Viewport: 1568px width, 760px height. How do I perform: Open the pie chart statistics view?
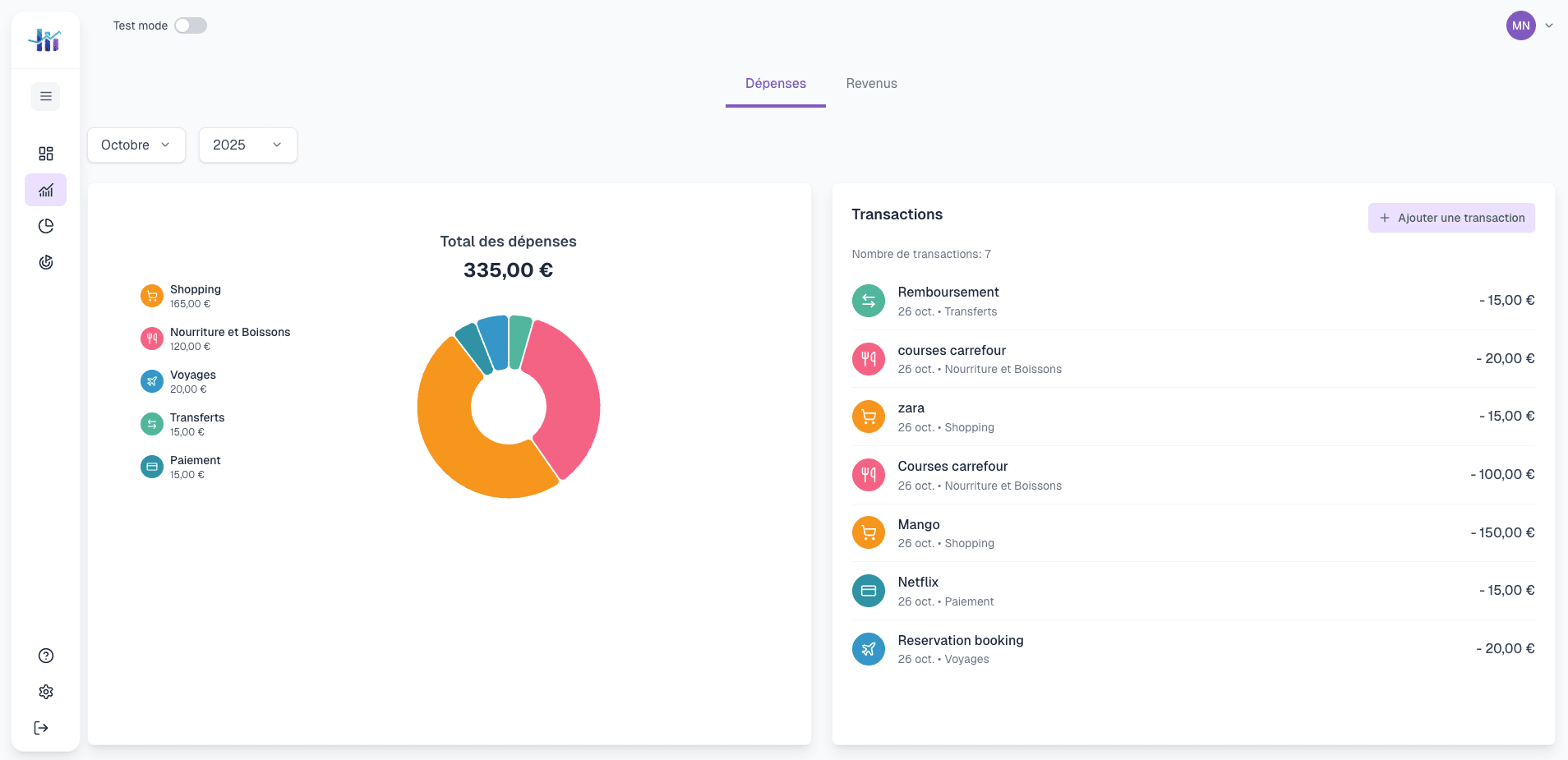[x=46, y=226]
